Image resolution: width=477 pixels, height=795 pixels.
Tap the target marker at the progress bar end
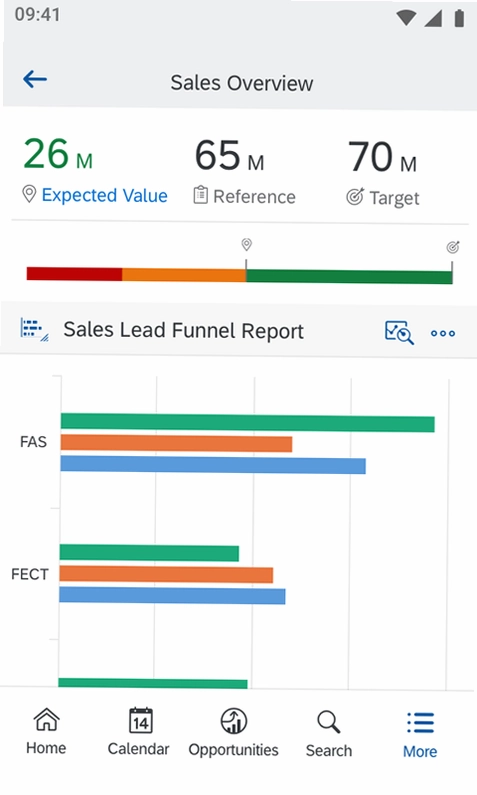[453, 247]
